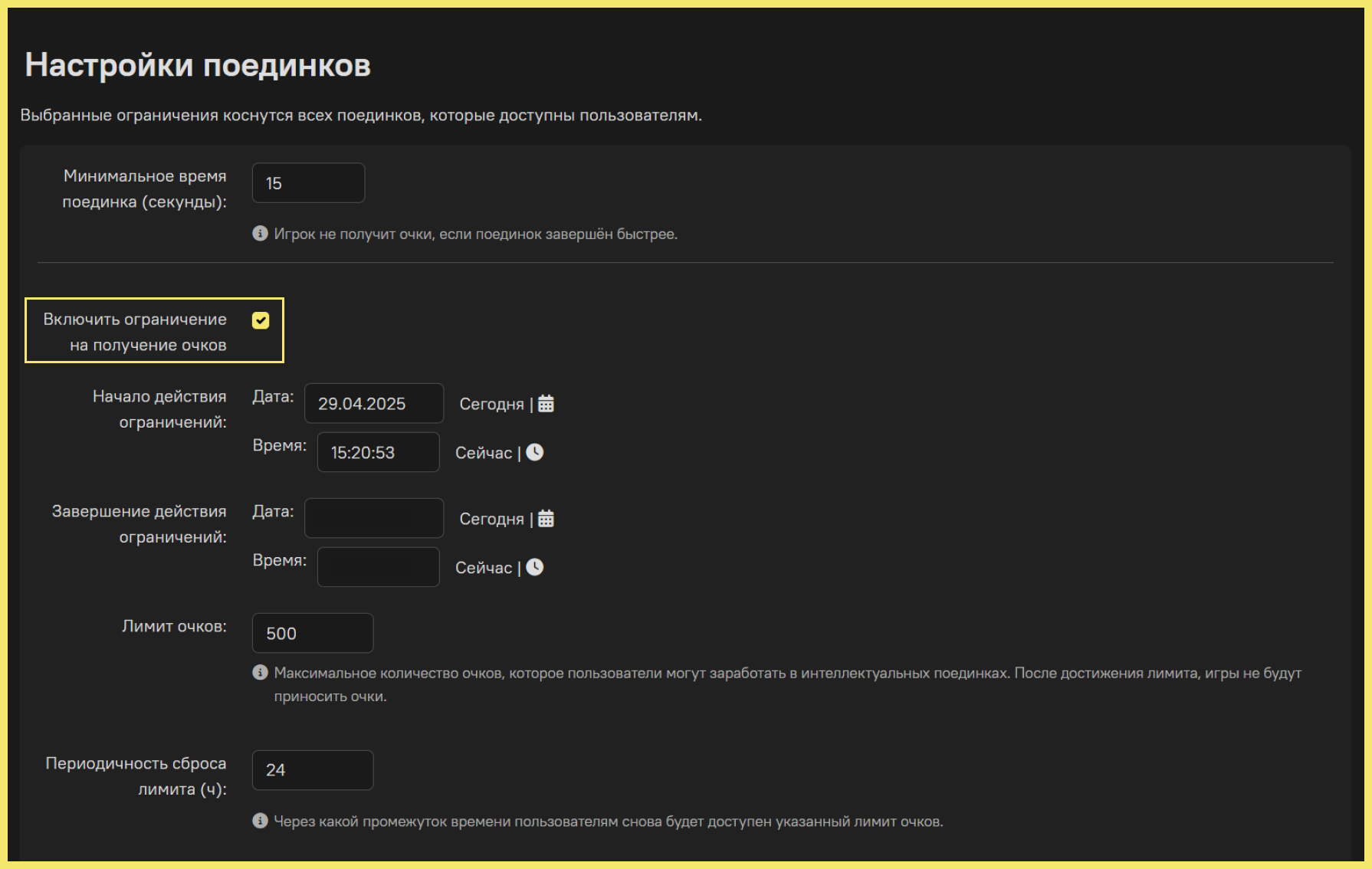Click info icon beside reset period hint
1372x869 pixels.
260,821
